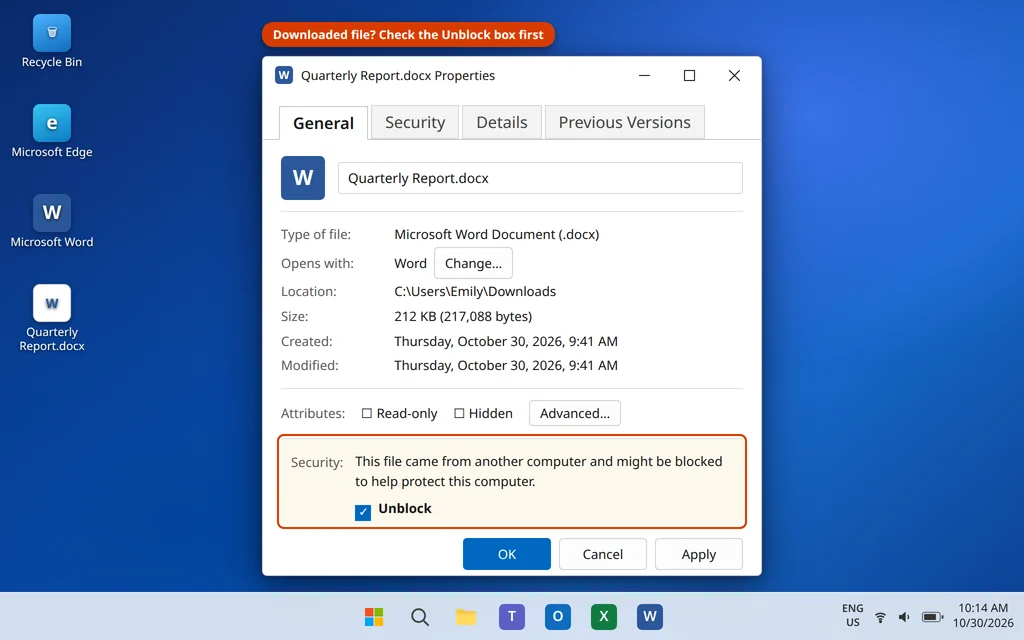Image resolution: width=1024 pixels, height=640 pixels.
Task: Open File Explorer from the taskbar
Action: pyautogui.click(x=466, y=616)
